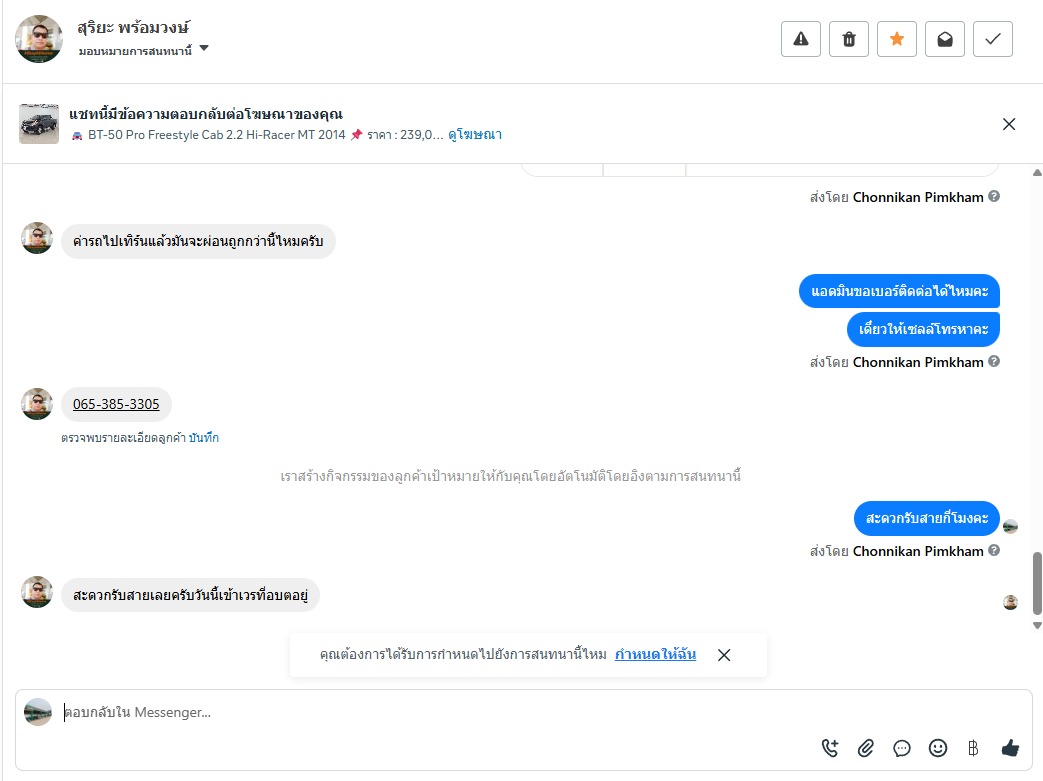Screen dimensions: 1043x781
Task: Mark conversation unread with envelope icon
Action: coord(945,39)
